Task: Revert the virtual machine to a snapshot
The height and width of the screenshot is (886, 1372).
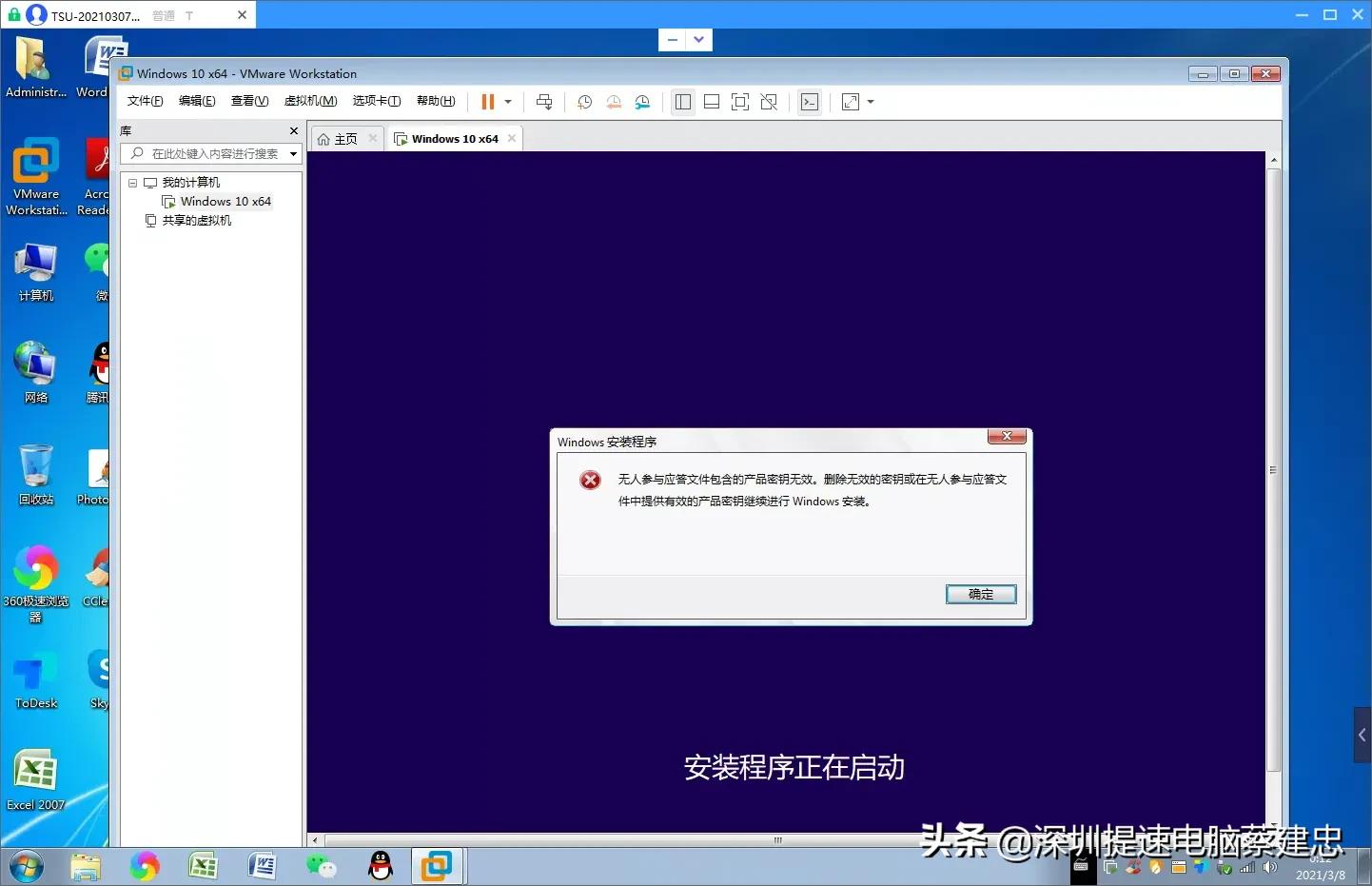Action: 614,102
